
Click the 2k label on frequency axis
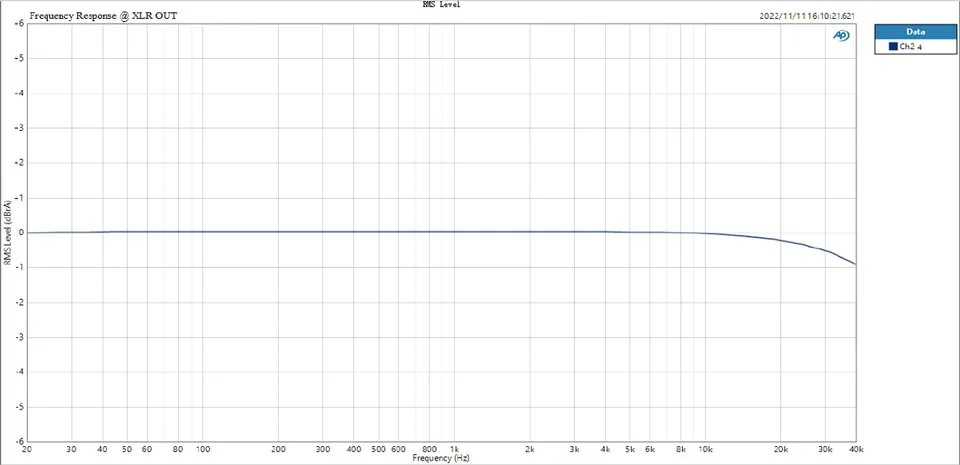pos(530,449)
